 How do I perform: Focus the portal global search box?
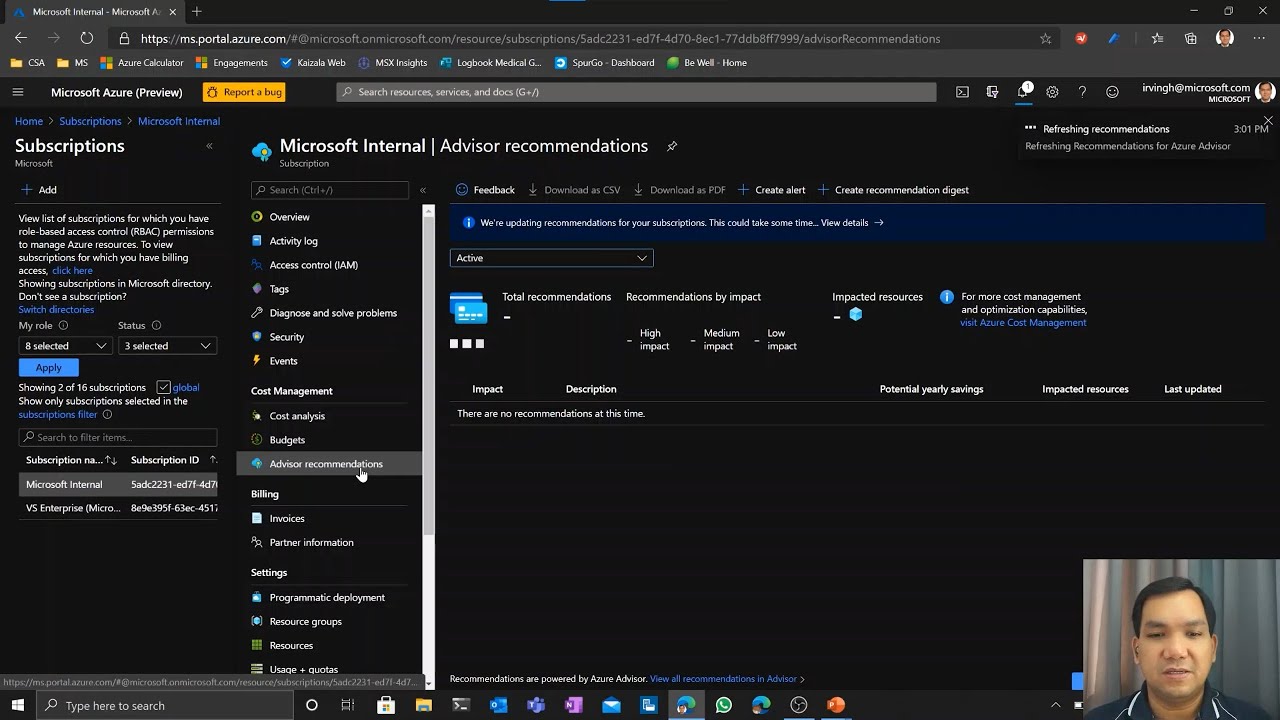[636, 92]
